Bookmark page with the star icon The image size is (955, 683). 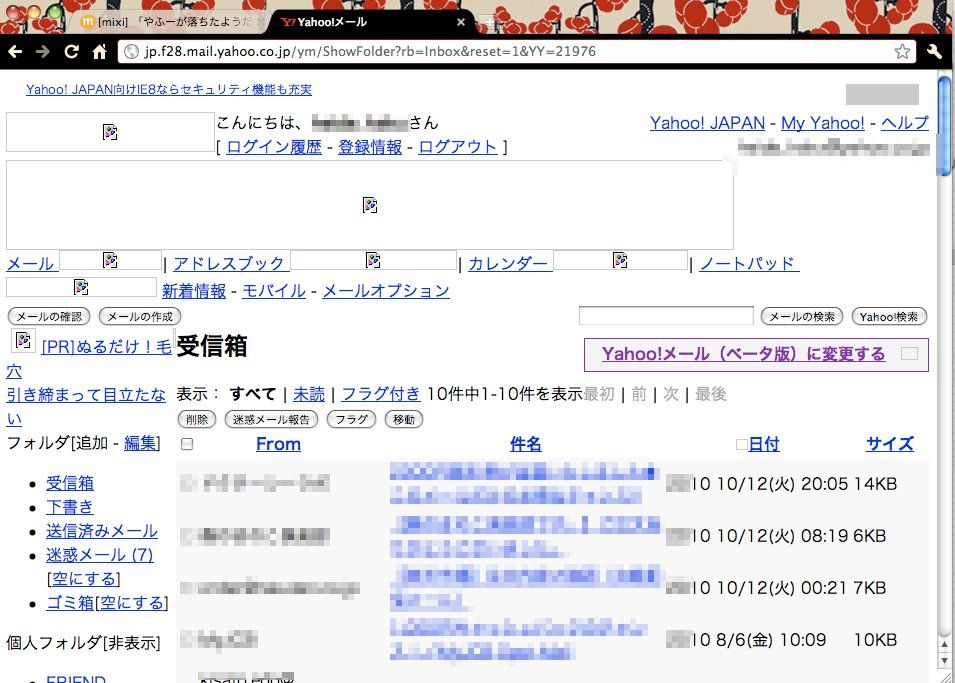pos(902,52)
